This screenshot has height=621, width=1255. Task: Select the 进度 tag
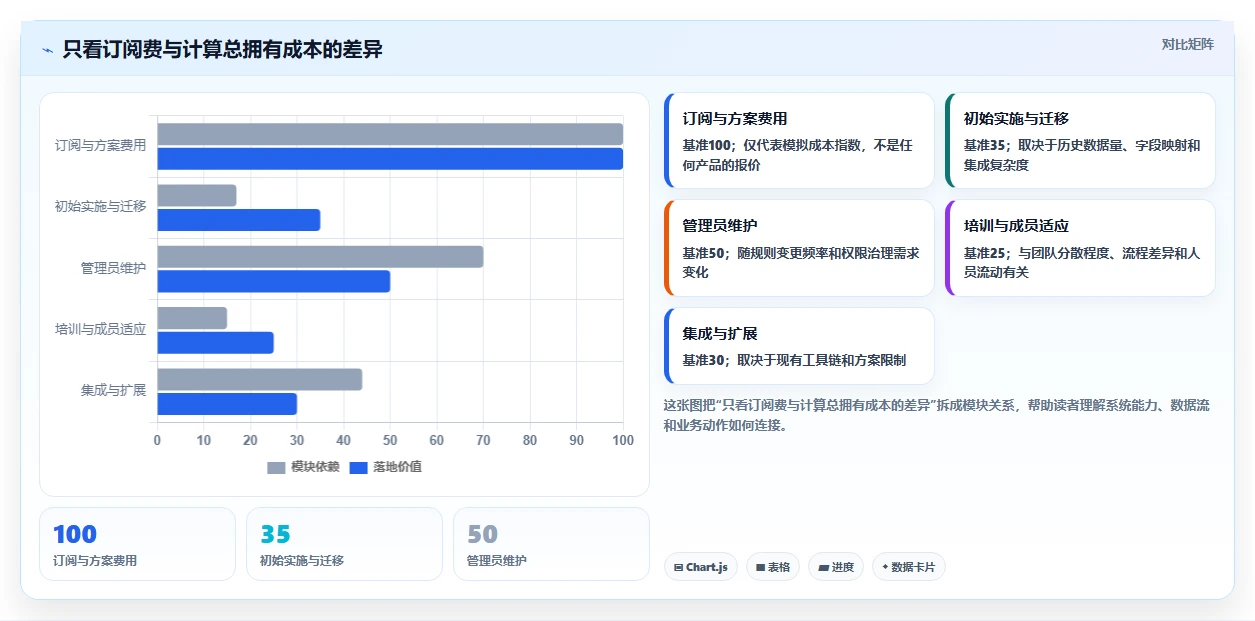point(835,567)
